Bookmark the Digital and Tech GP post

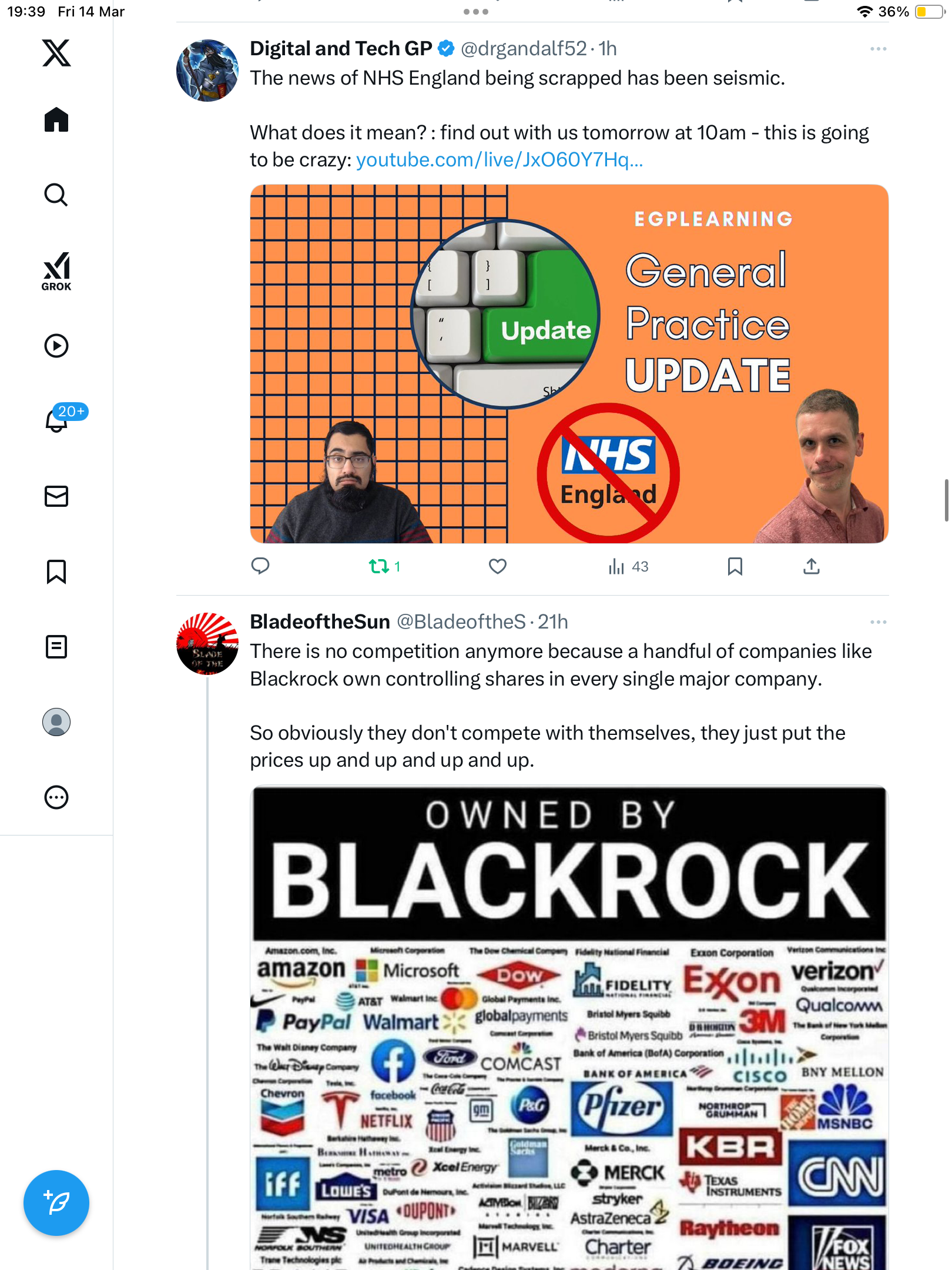735,566
